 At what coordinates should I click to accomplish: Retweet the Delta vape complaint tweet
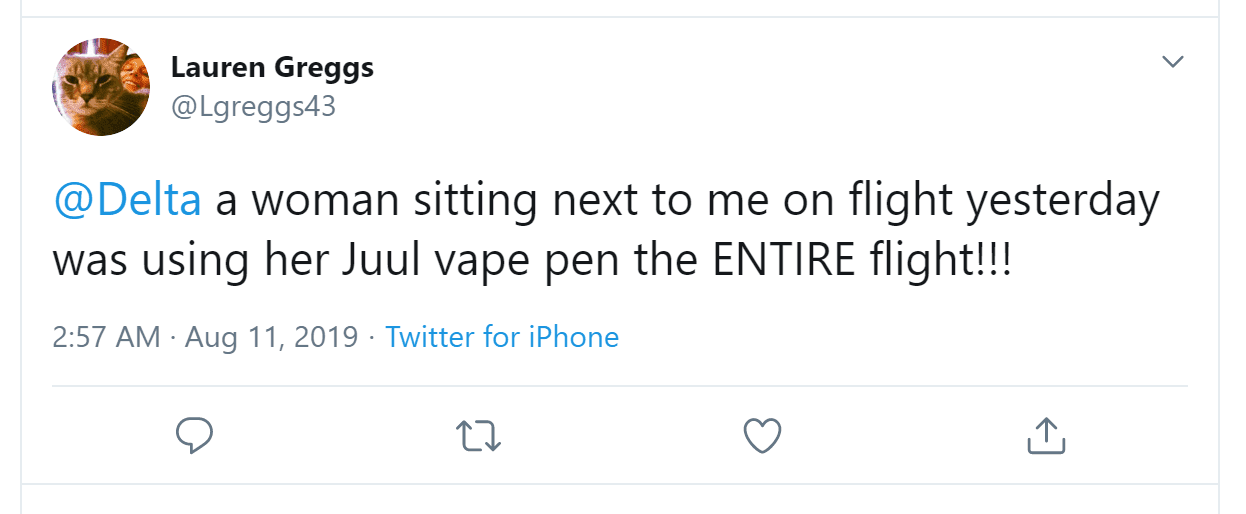(x=478, y=436)
